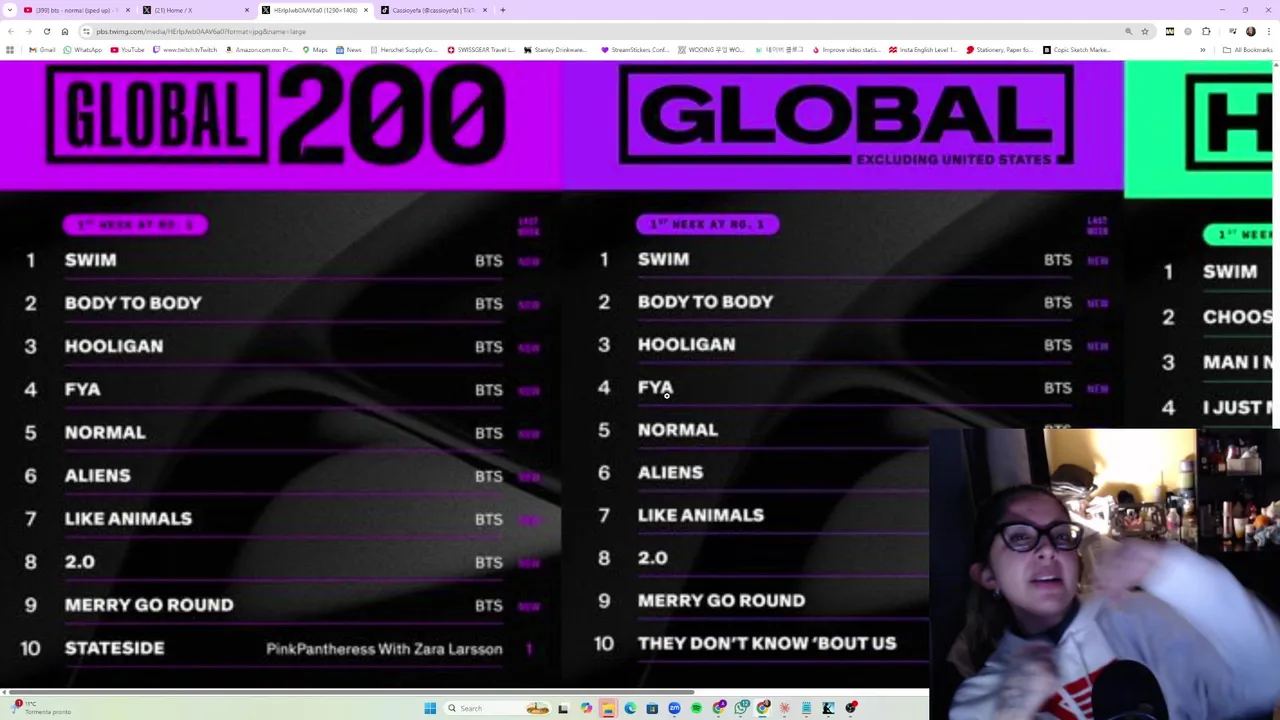View site information icon in address bar
Image resolution: width=1280 pixels, height=720 pixels.
(x=86, y=31)
